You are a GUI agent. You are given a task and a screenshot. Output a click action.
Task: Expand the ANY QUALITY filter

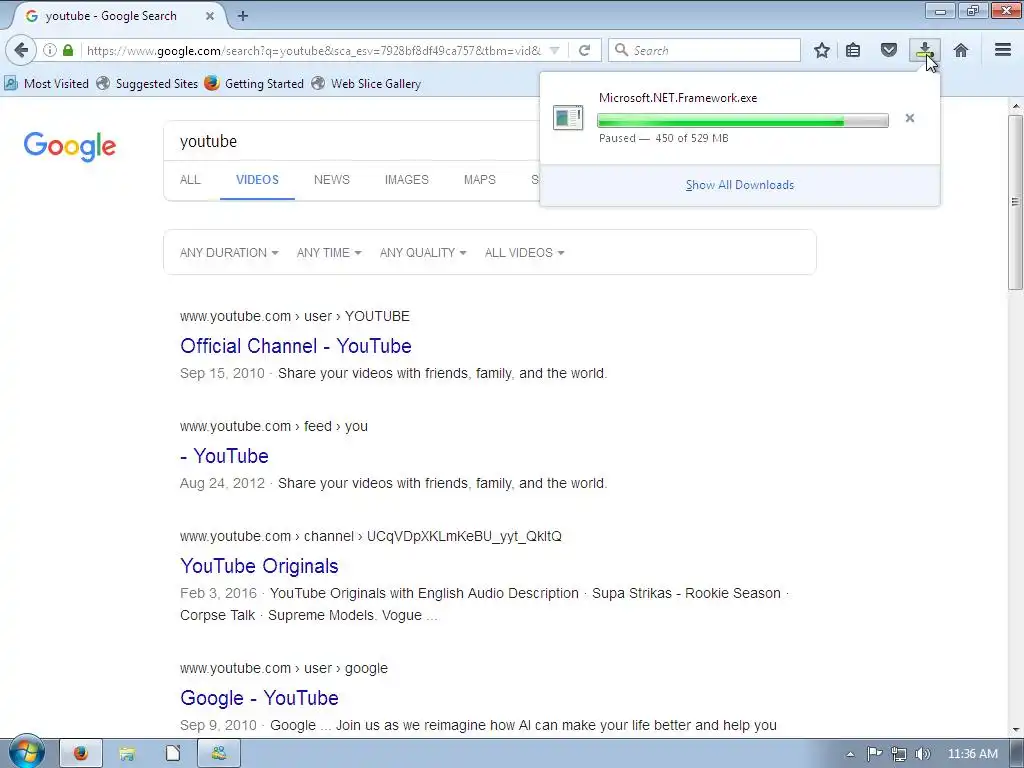pos(423,253)
